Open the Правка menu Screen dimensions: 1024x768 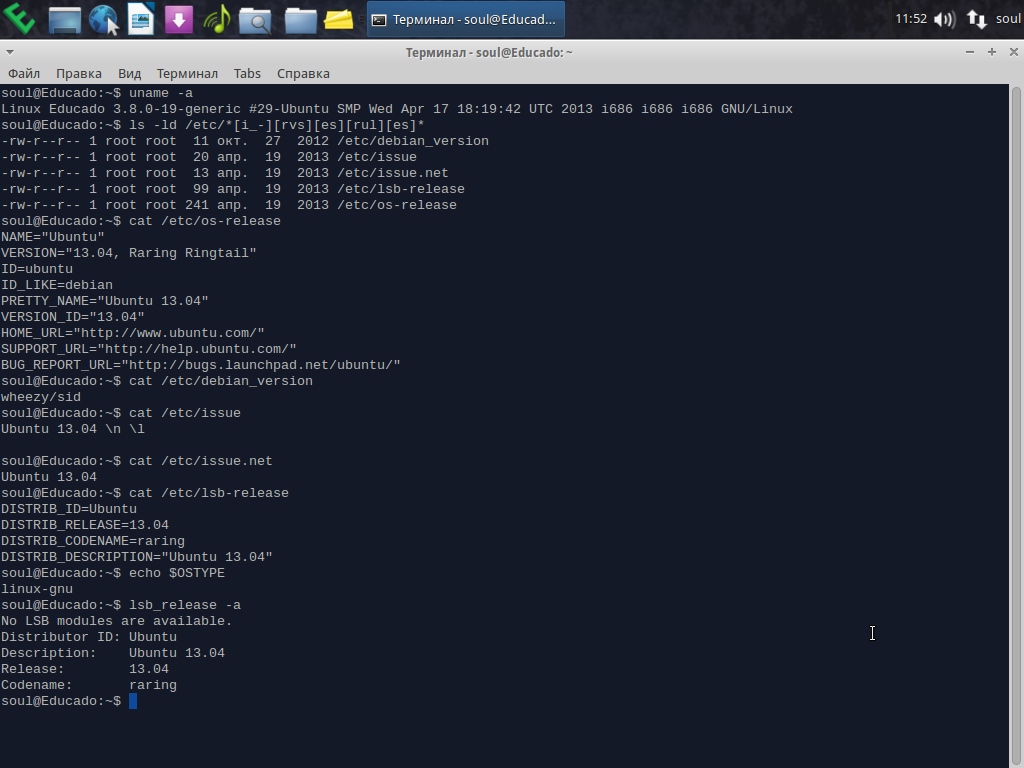tap(78, 73)
